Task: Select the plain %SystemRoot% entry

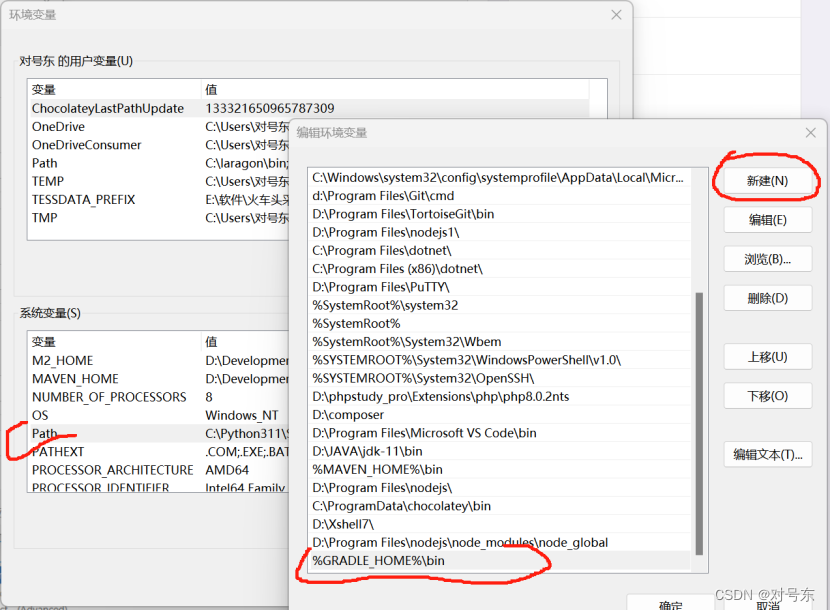Action: 499,324
